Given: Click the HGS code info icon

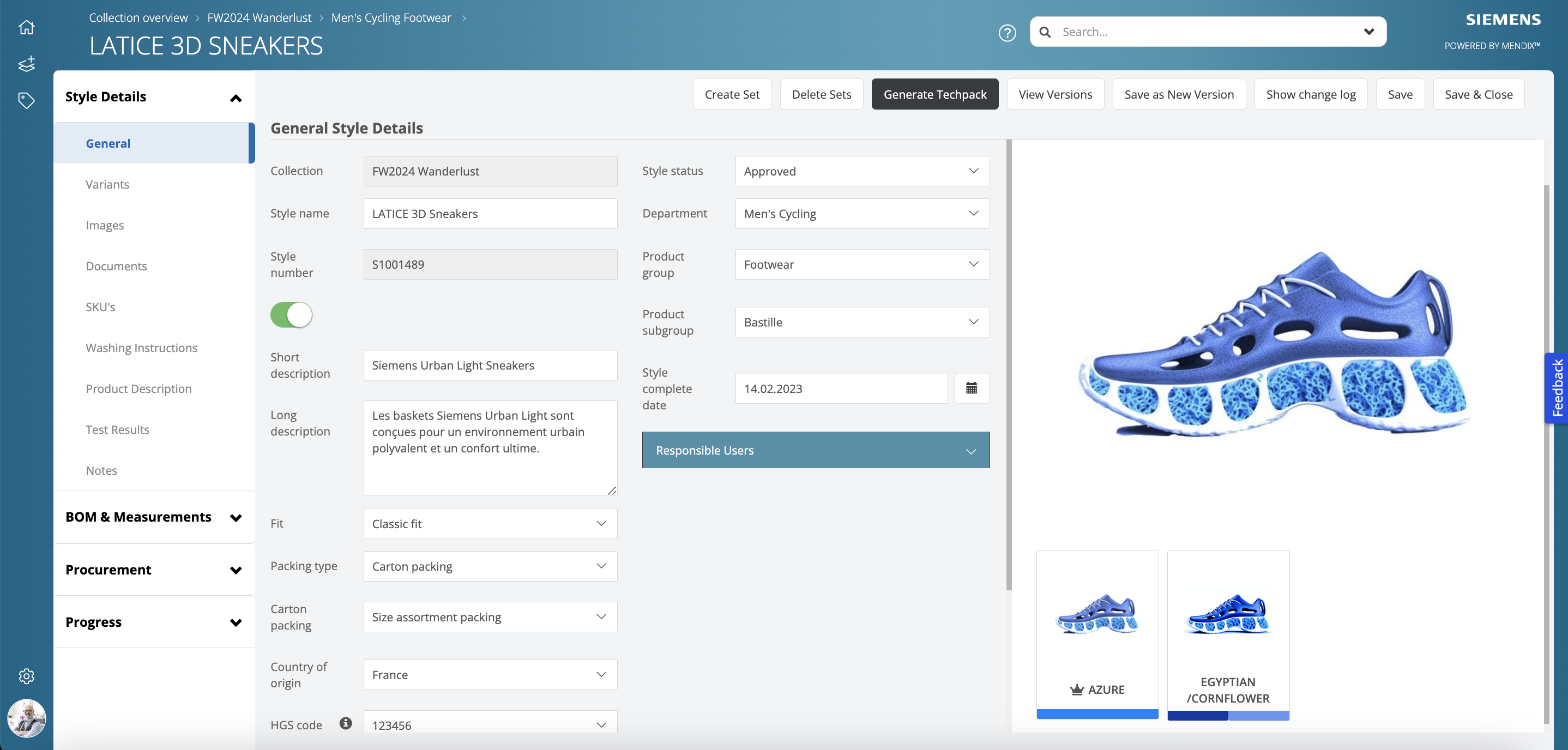Looking at the screenshot, I should (346, 723).
